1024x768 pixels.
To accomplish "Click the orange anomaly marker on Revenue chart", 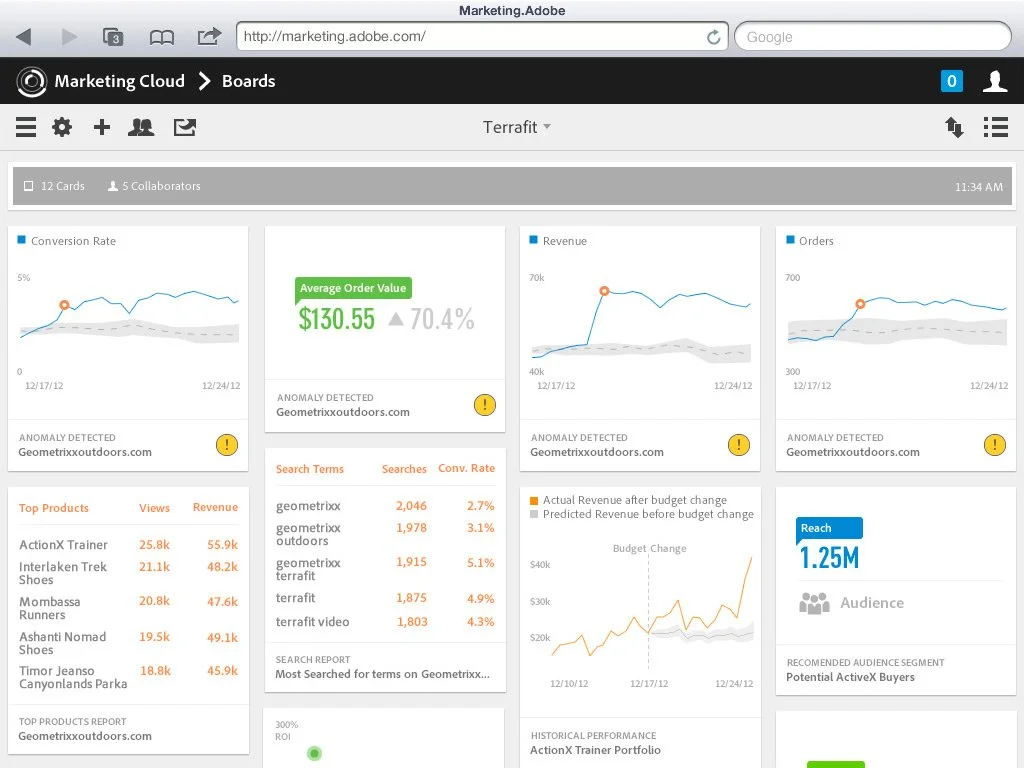I will click(x=605, y=291).
